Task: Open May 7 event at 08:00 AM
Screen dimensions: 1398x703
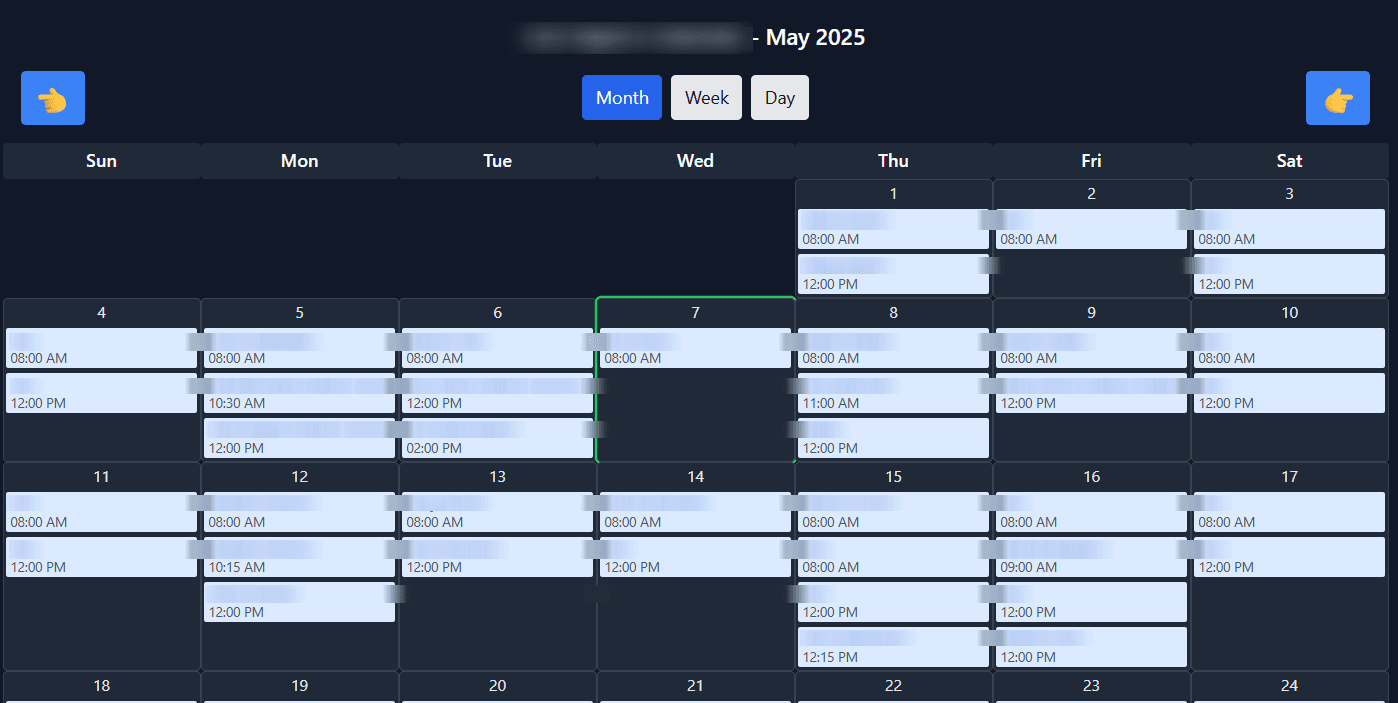Action: click(x=695, y=348)
